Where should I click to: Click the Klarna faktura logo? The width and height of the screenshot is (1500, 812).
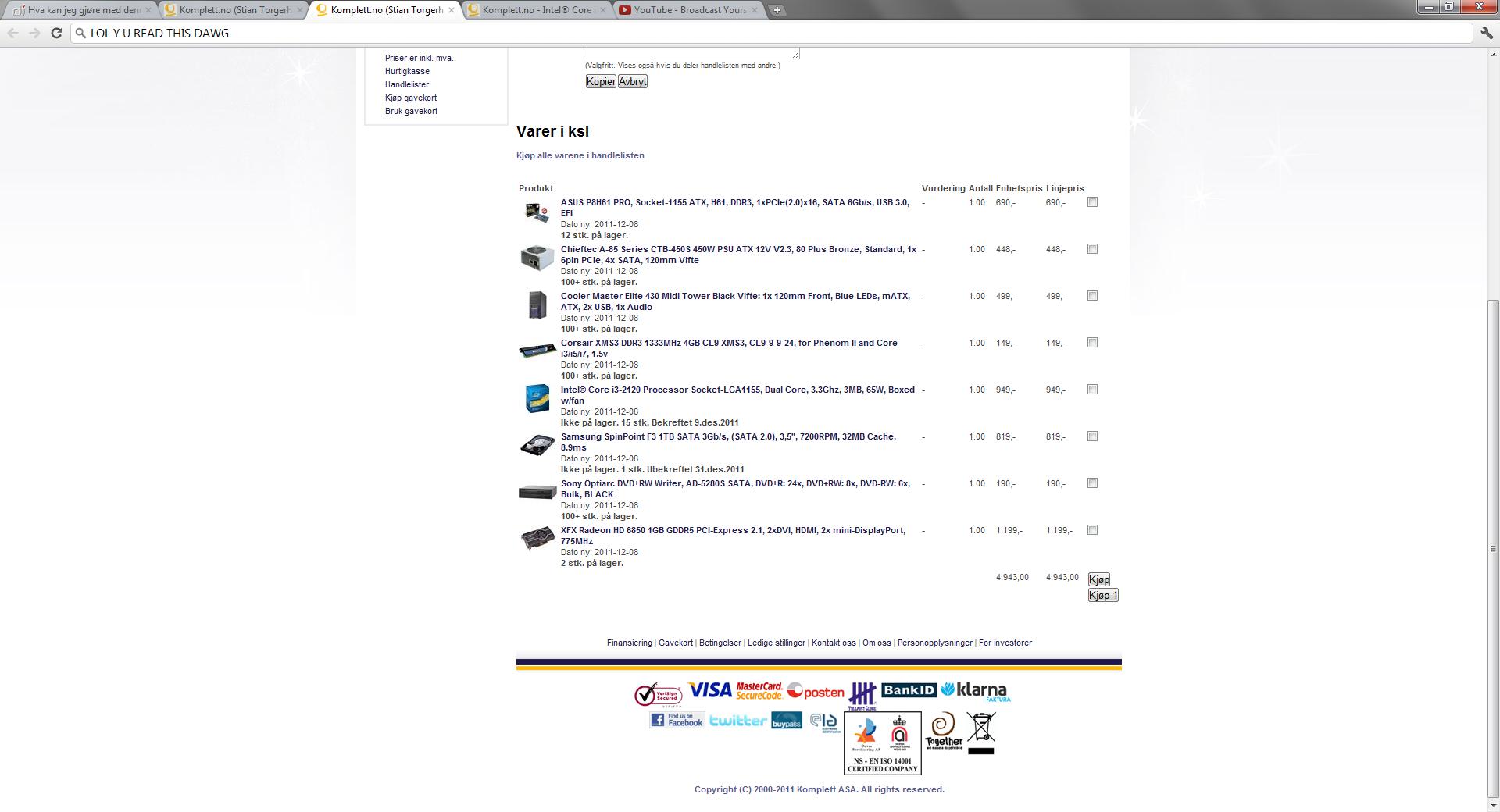click(975, 691)
